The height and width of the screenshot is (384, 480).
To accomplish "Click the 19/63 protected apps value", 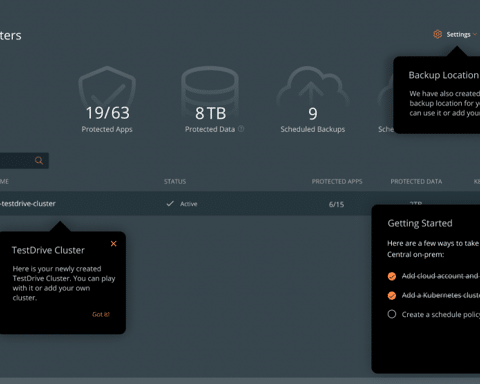I will pos(107,113).
